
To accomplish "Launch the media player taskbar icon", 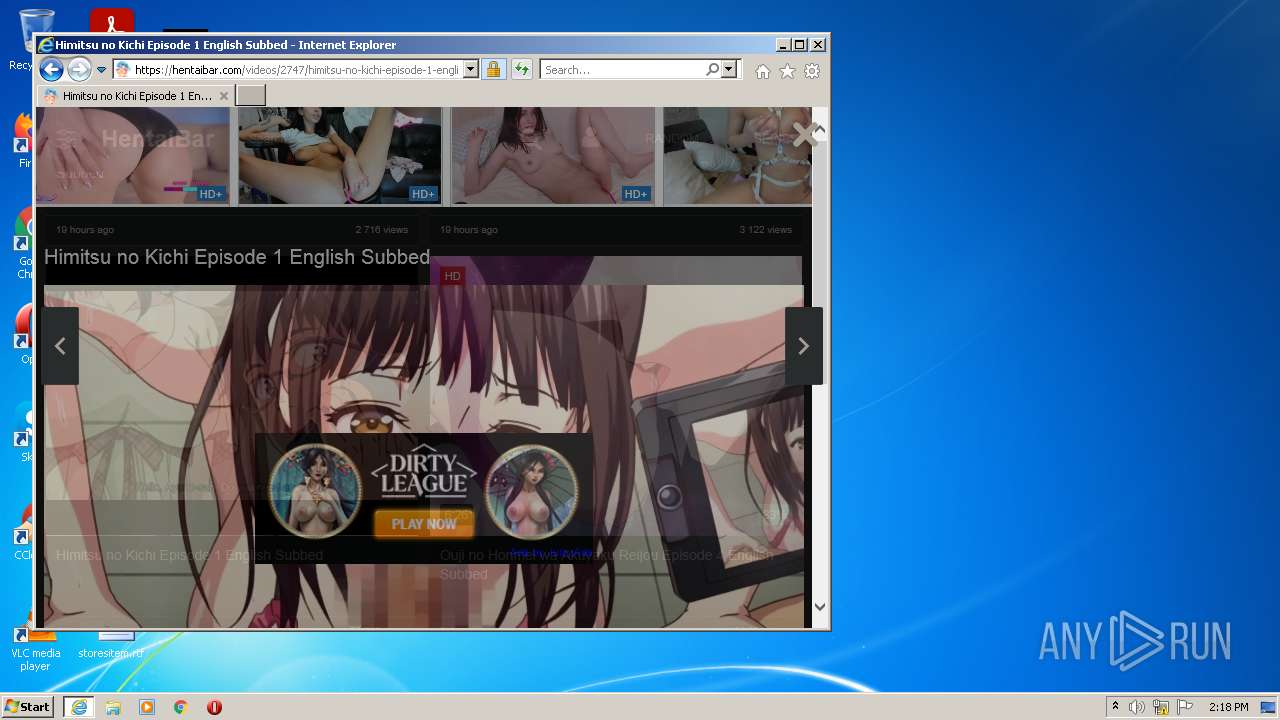I will pyautogui.click(x=147, y=707).
